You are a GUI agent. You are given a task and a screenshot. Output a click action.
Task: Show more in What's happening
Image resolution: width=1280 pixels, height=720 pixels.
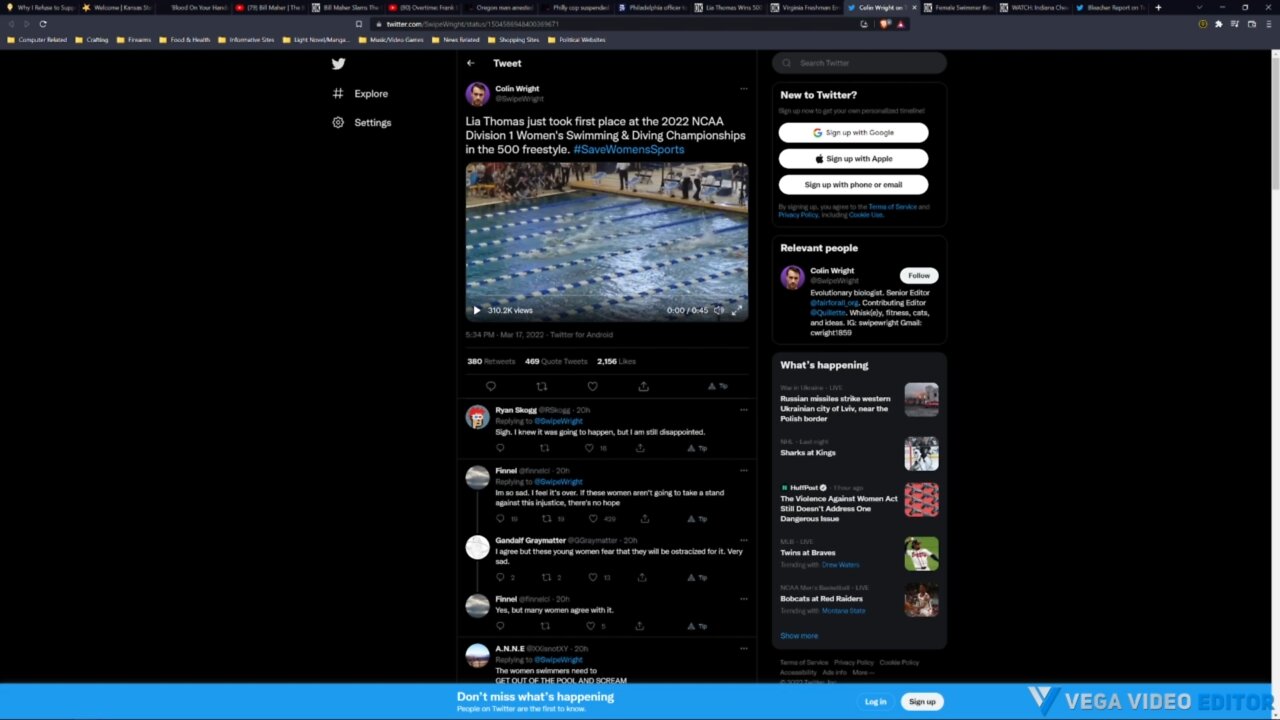click(799, 635)
